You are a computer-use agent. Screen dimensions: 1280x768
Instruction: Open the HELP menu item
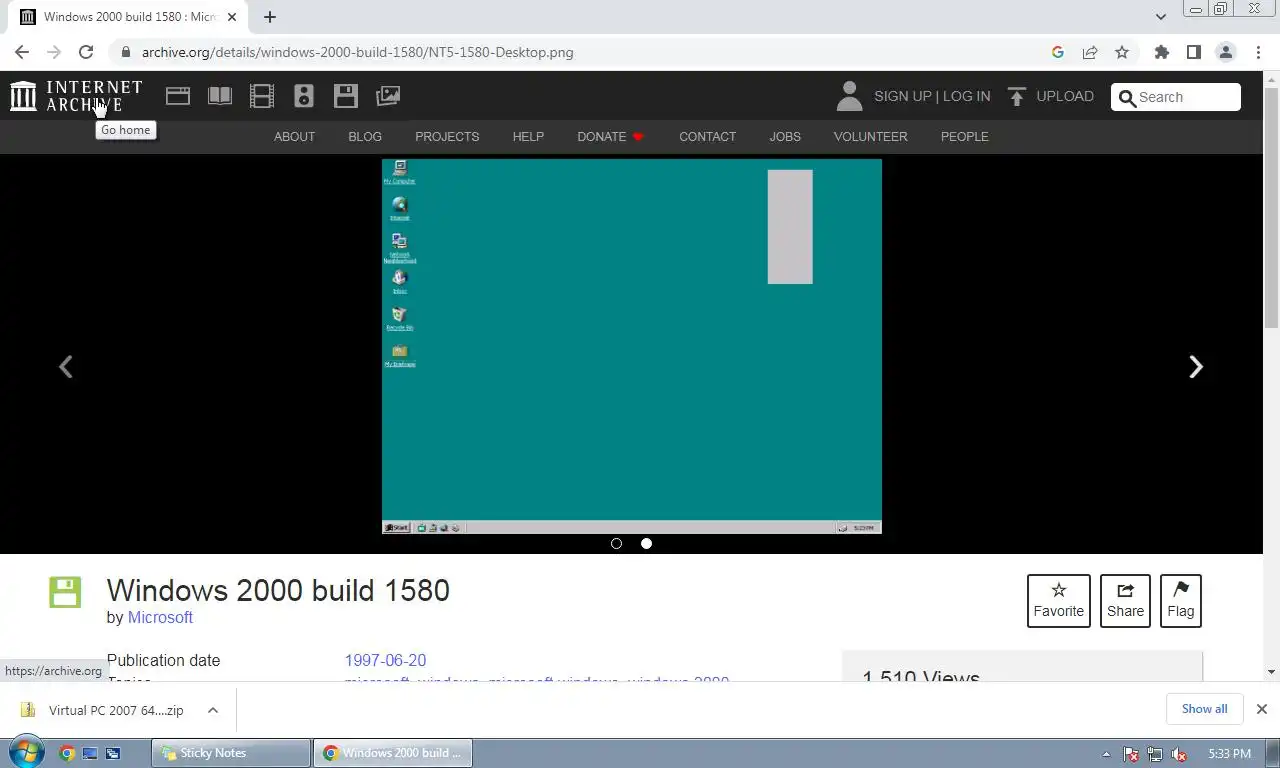click(x=528, y=136)
